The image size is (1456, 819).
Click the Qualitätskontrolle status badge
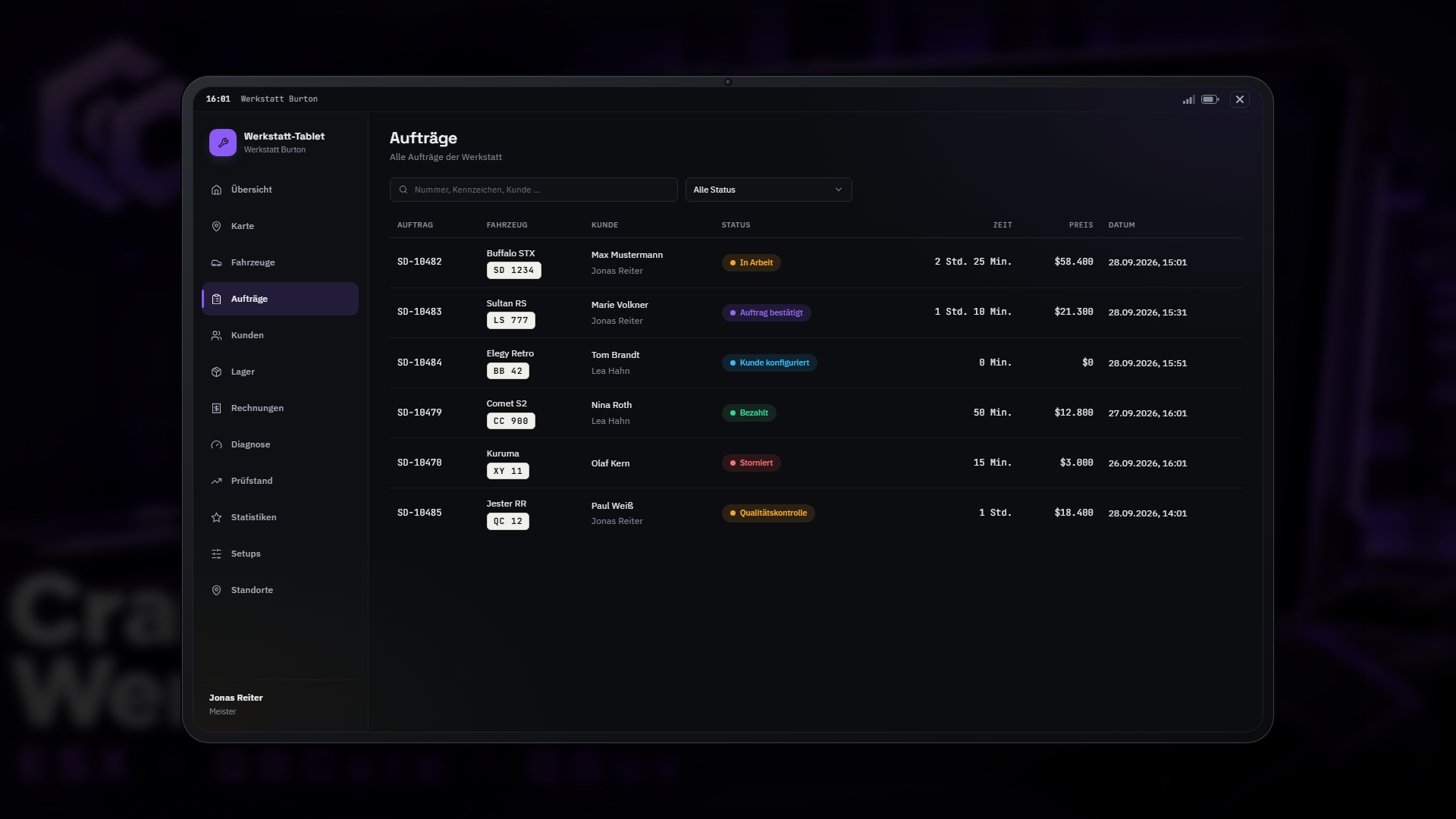coord(768,513)
